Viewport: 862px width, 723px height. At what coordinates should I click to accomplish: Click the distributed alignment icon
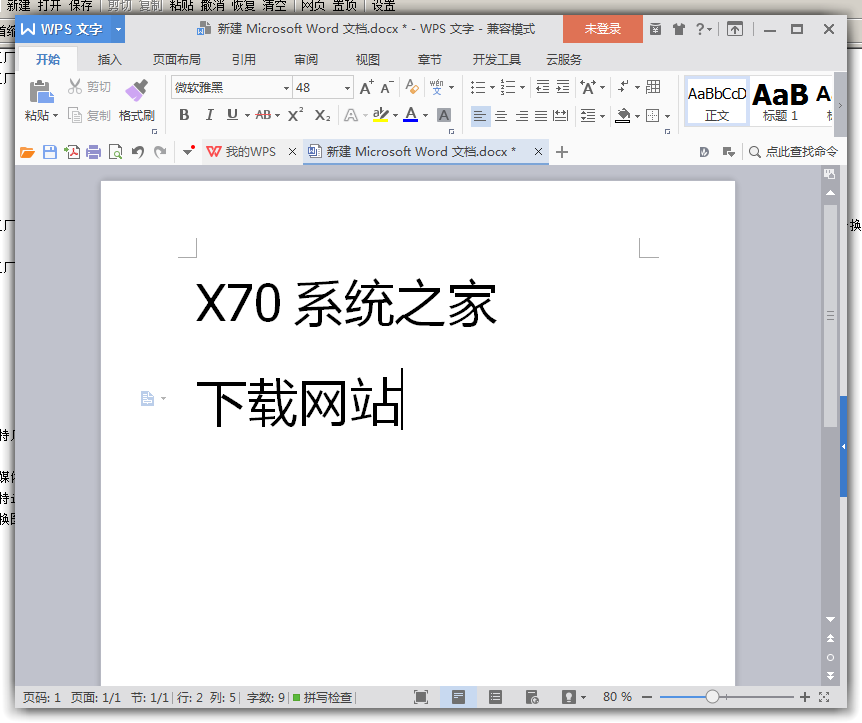560,115
